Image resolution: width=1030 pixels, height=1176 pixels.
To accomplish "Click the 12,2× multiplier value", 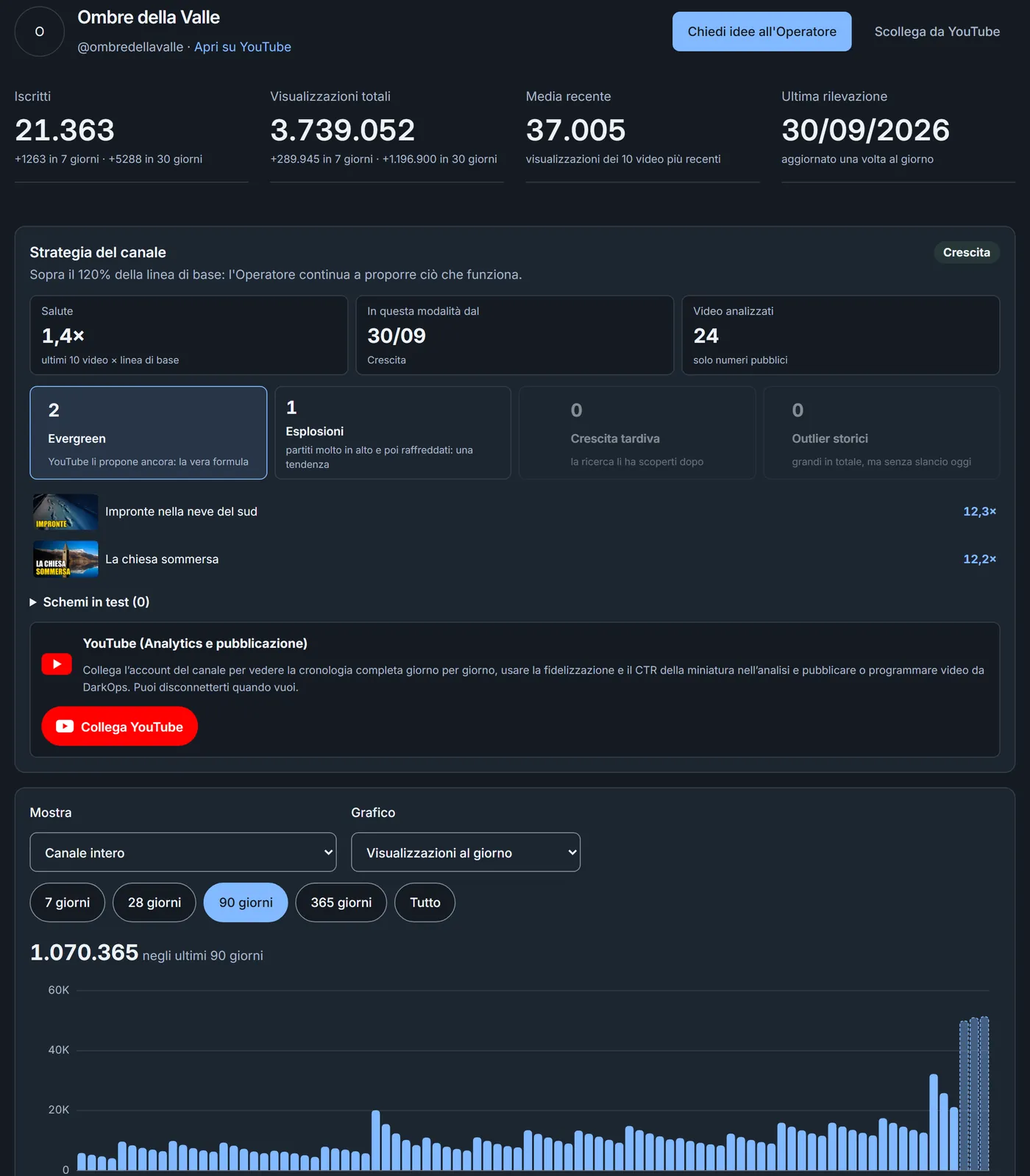I will coord(980,560).
